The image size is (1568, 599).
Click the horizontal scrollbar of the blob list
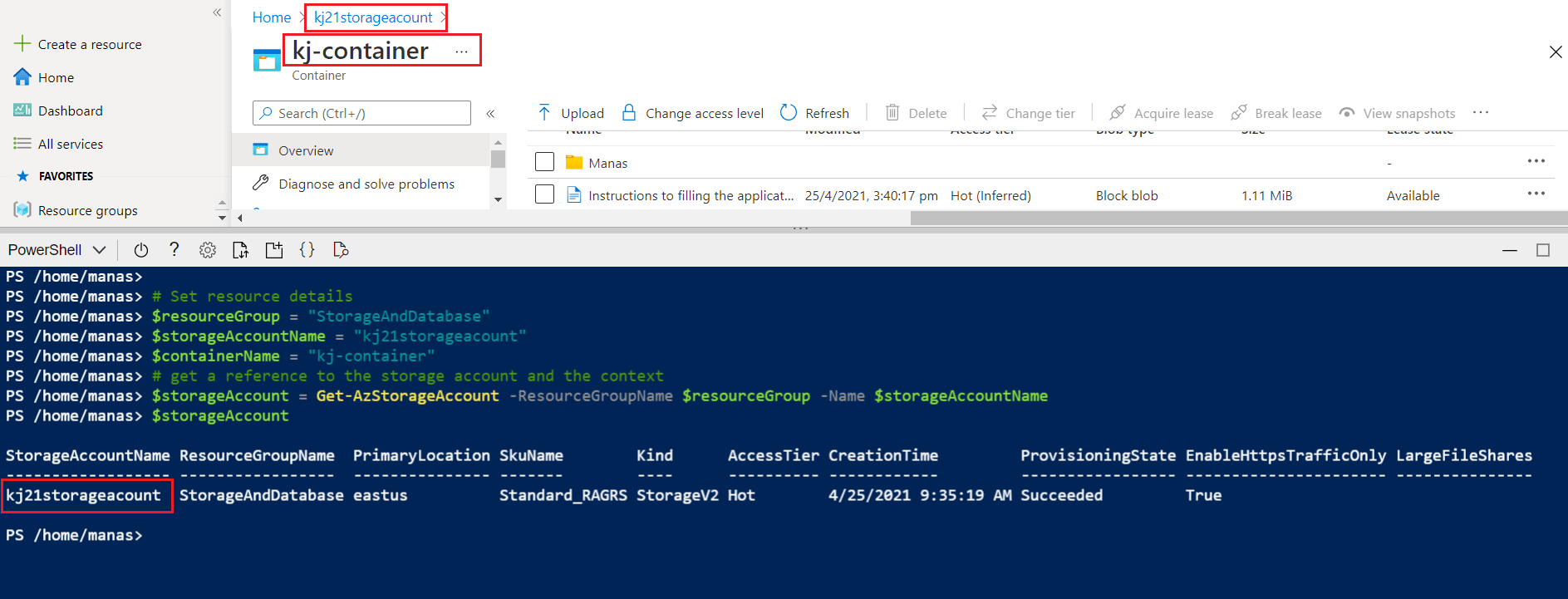click(x=1238, y=218)
